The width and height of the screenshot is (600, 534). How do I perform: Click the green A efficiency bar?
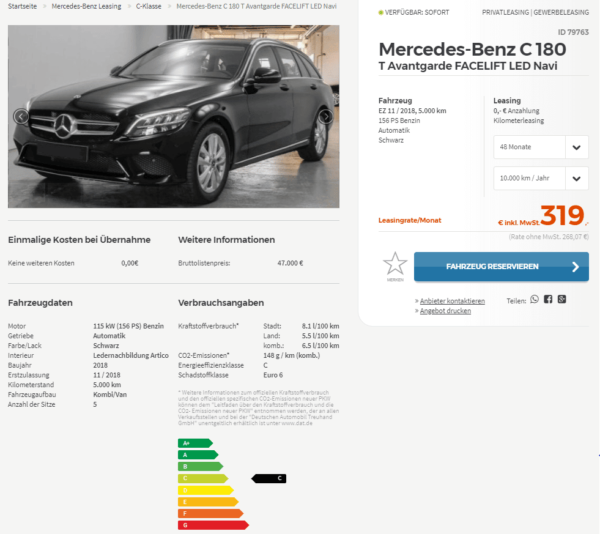198,455
